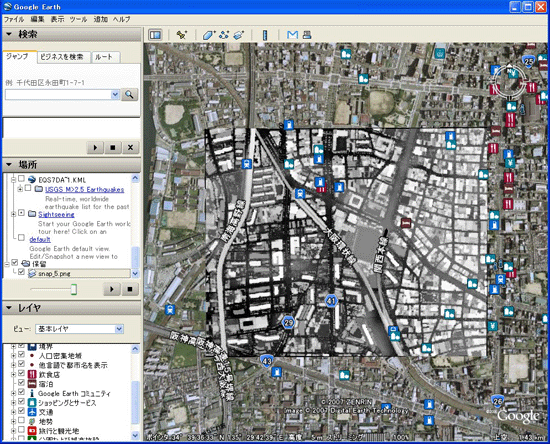Screen dimensions: 550x444
Task: Open the Ruler measuring tool
Action: [x=265, y=35]
